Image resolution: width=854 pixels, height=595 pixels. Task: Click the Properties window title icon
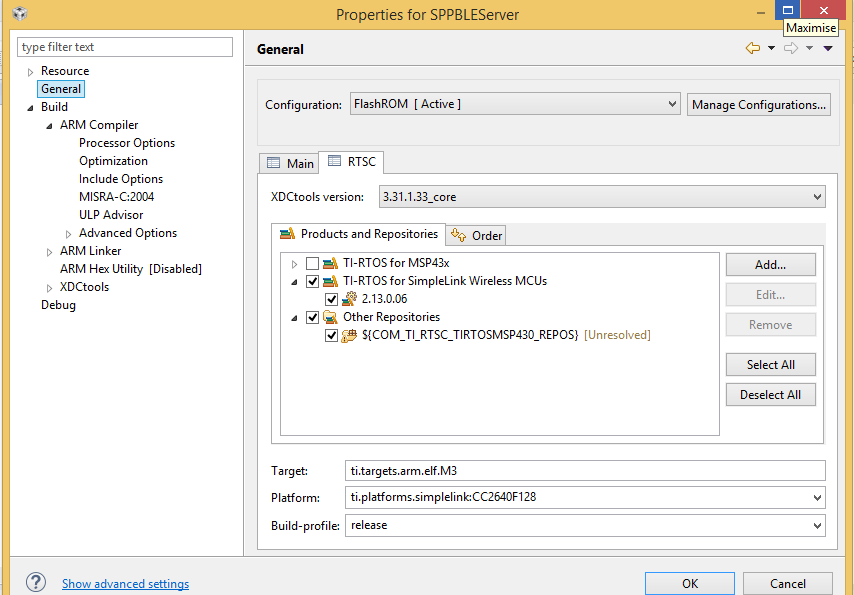20,13
